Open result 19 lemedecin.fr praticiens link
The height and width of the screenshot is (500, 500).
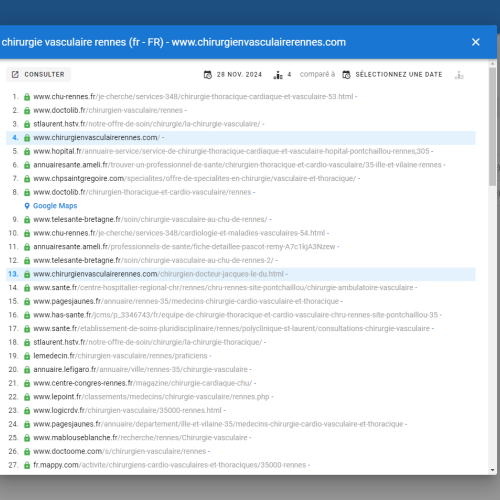click(x=120, y=356)
